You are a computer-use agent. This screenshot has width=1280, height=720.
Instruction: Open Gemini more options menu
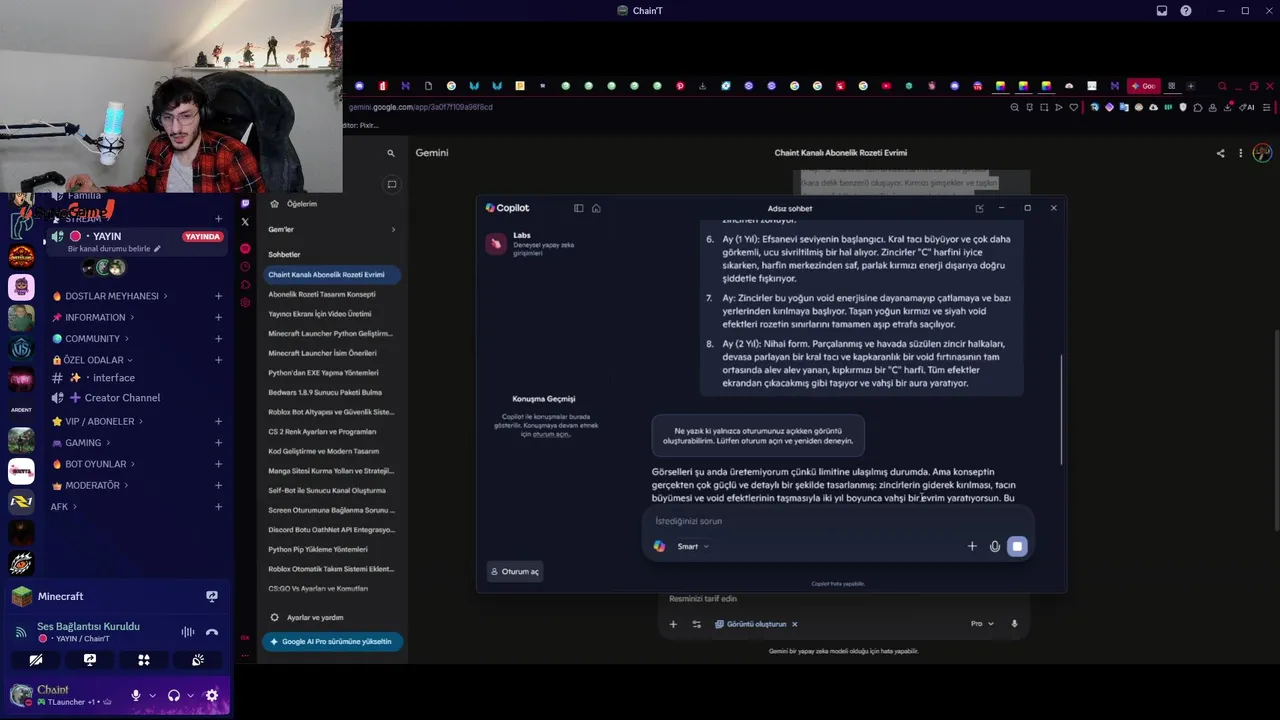1241,153
